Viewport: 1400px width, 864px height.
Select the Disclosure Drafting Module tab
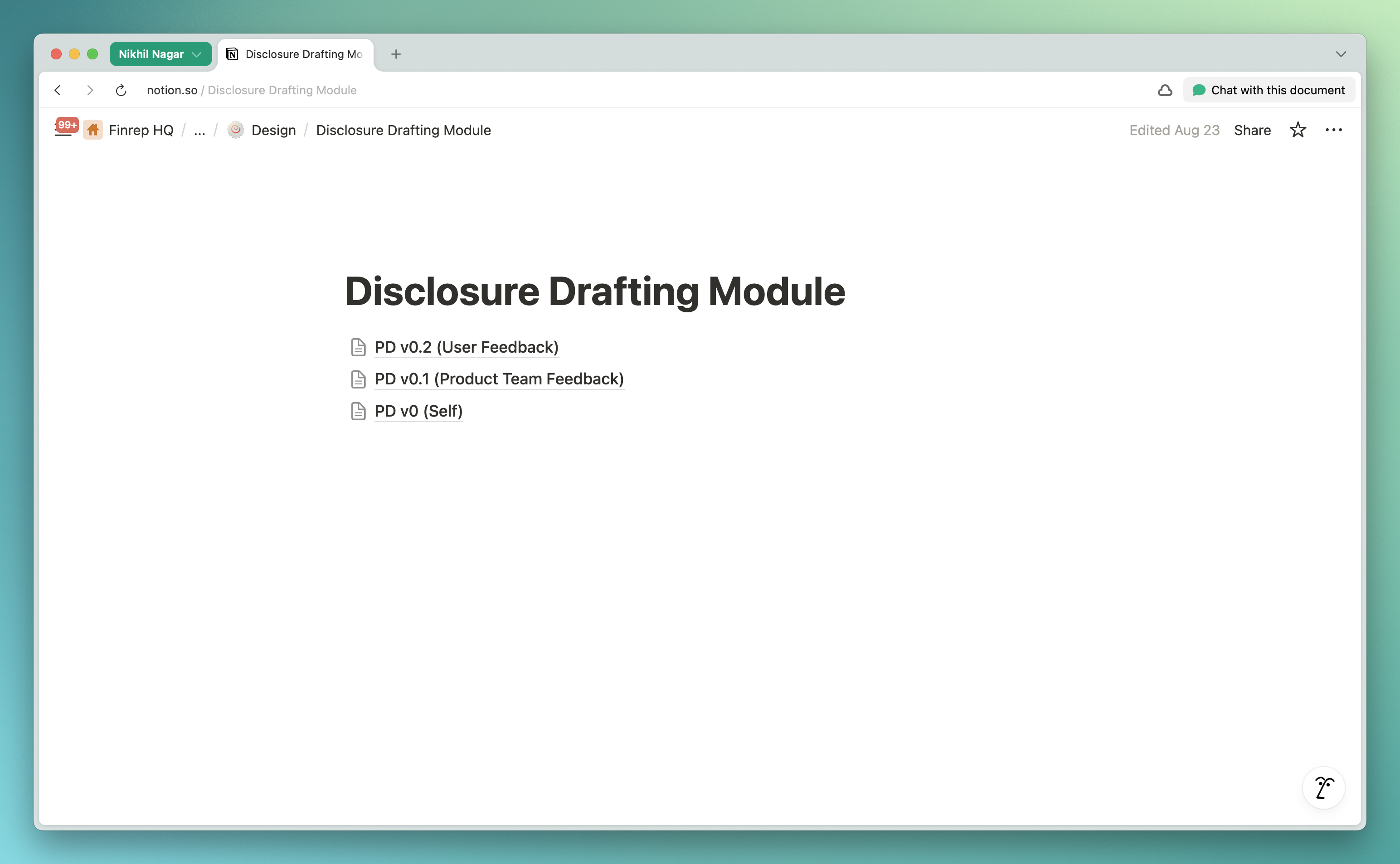(296, 54)
